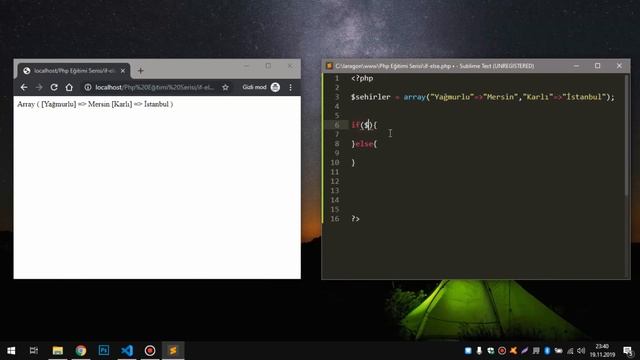Click the Sublime Text title bar icon
Viewport: 640px width, 360px height.
(x=329, y=66)
